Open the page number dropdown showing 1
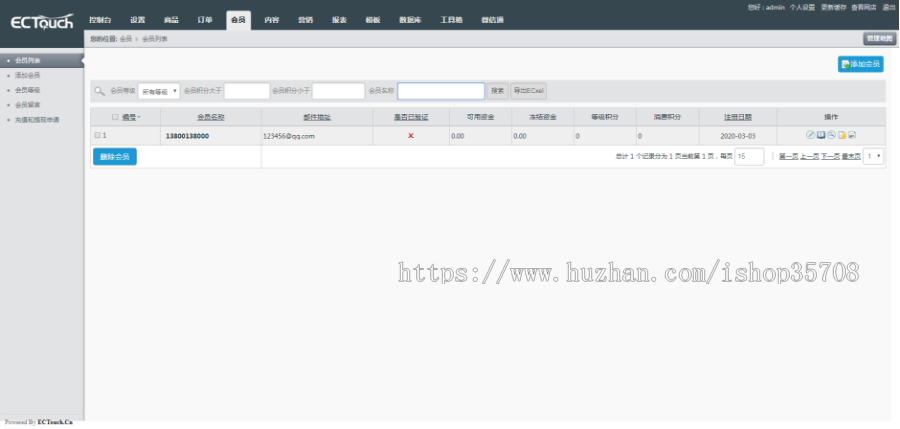 click(x=873, y=156)
